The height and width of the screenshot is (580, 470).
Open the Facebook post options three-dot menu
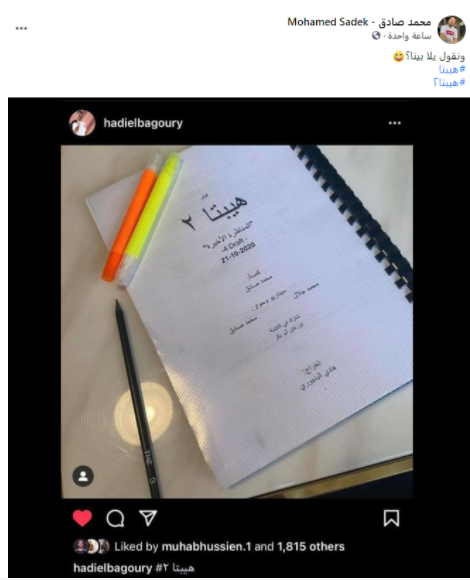point(21,28)
